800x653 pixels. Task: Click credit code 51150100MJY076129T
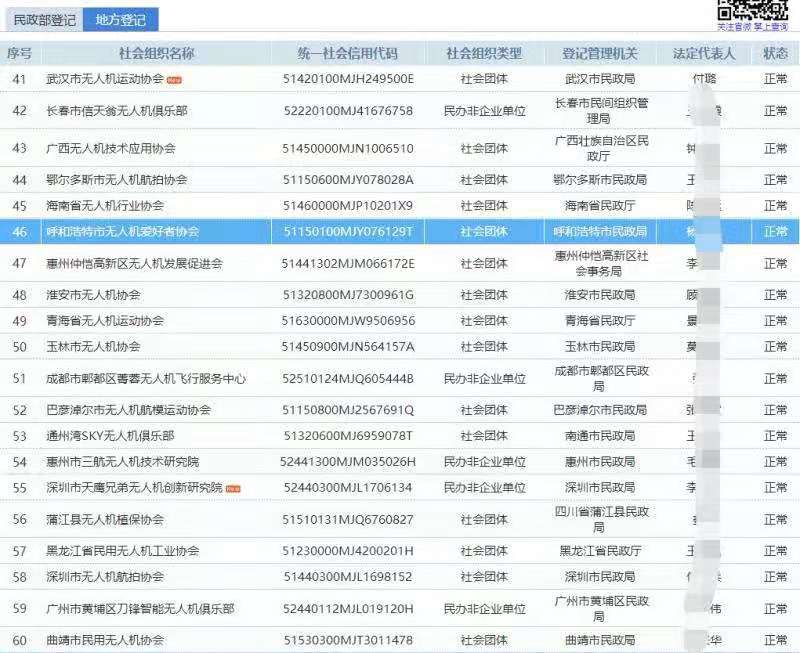(348, 231)
